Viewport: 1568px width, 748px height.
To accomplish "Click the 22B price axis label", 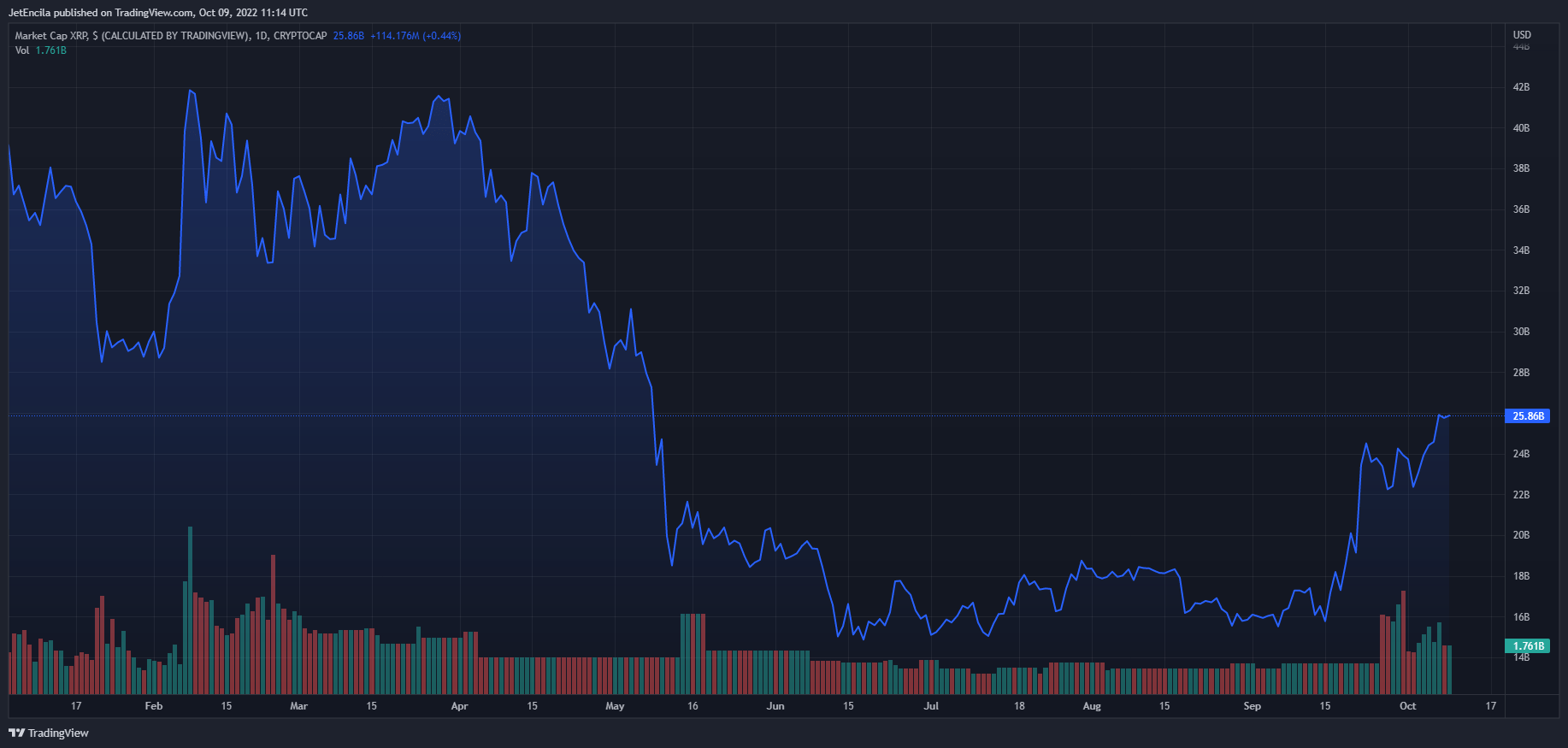I will (1521, 495).
